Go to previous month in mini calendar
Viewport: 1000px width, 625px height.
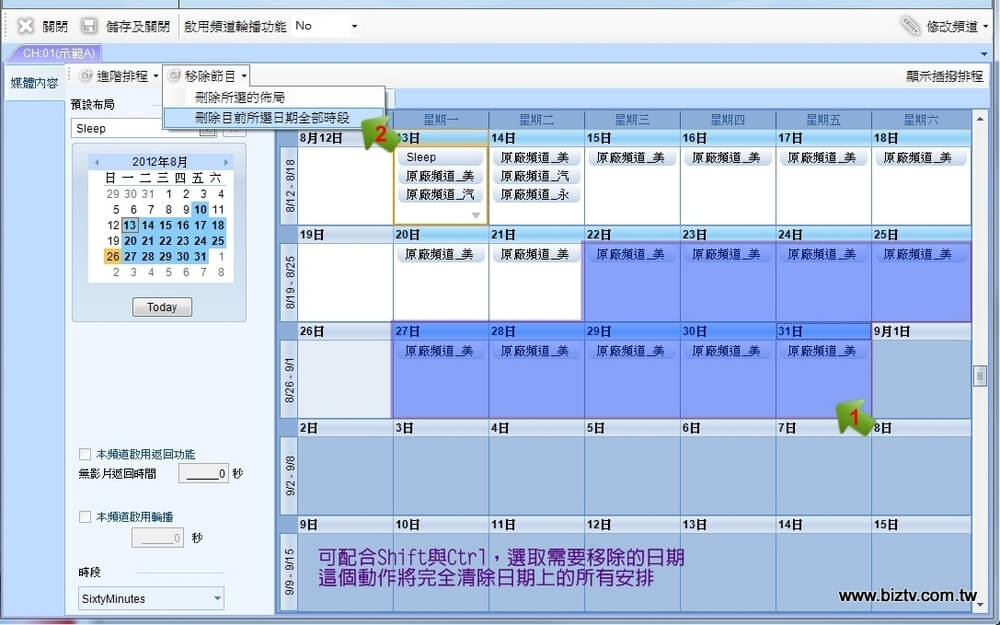coord(96,162)
